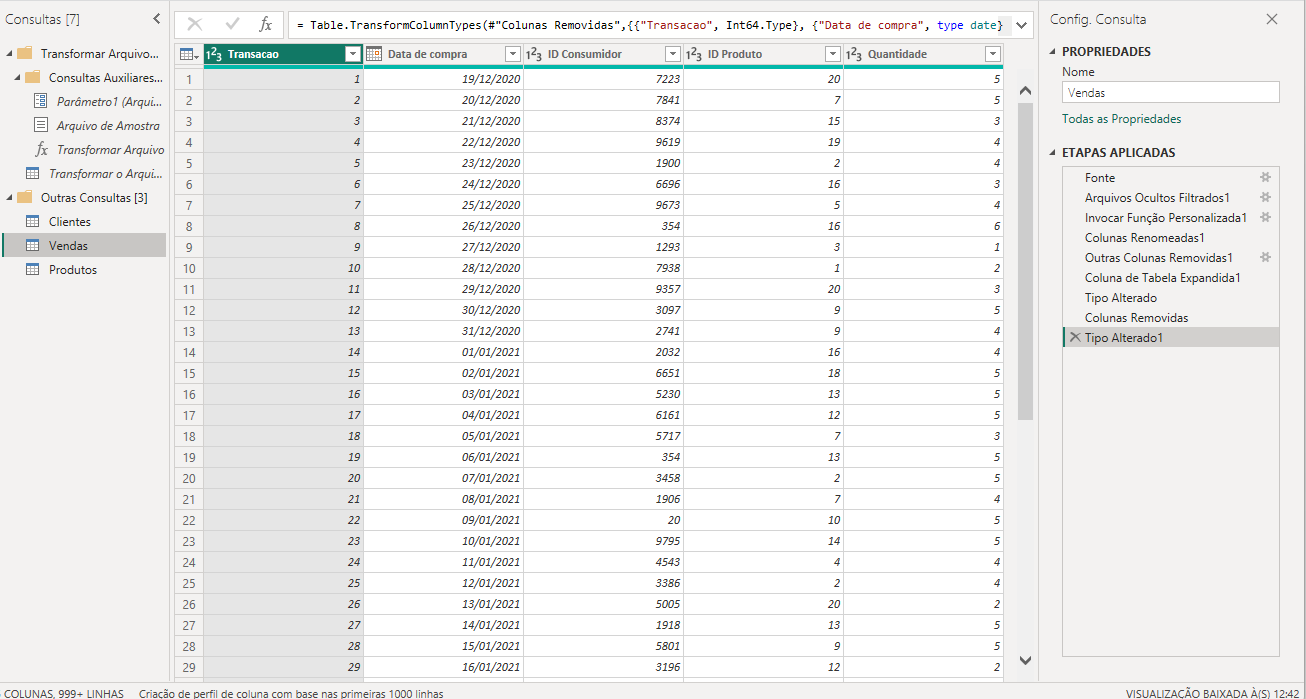
Task: Click data type icon of Transacao column
Action: (213, 54)
